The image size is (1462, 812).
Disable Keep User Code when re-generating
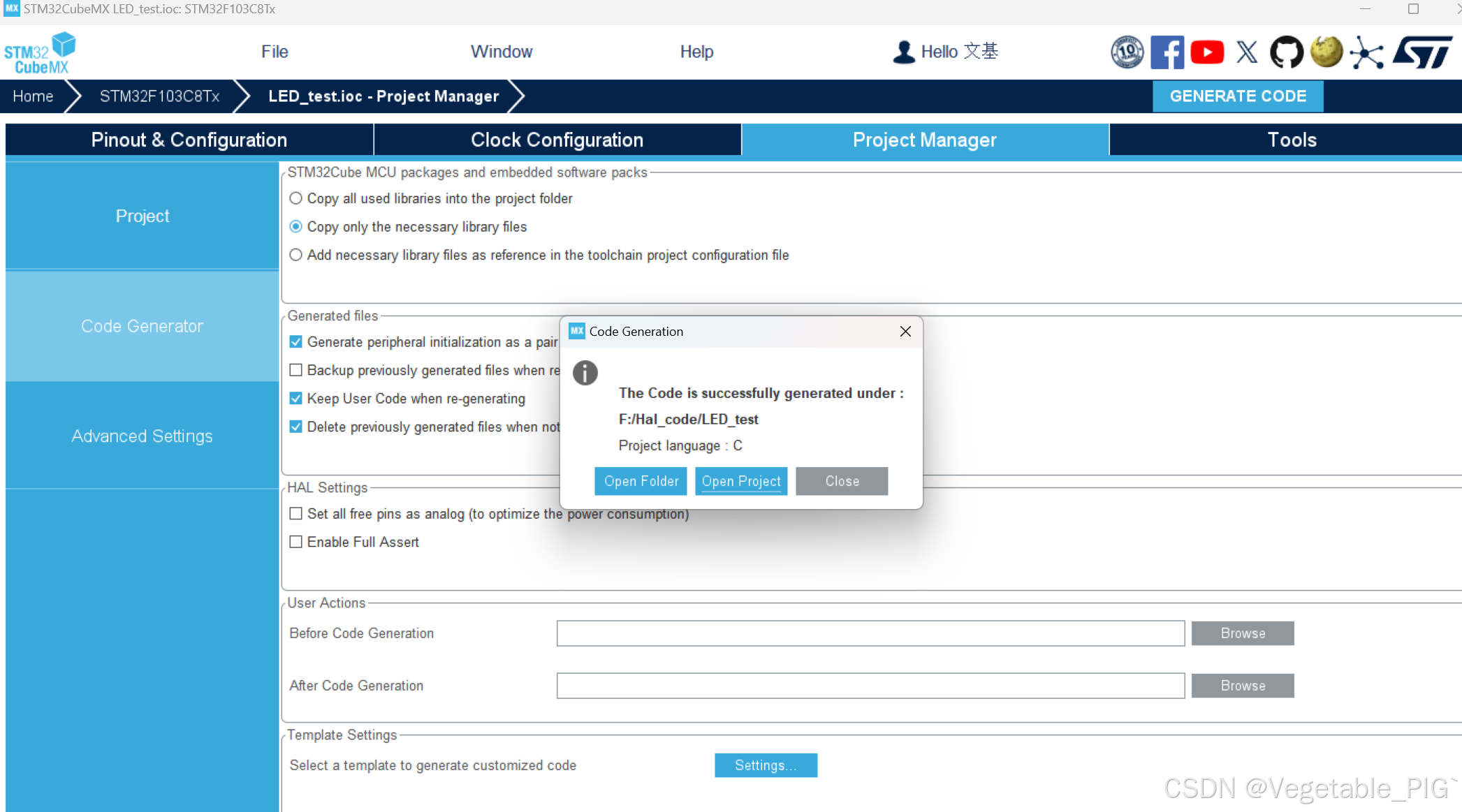[296, 399]
